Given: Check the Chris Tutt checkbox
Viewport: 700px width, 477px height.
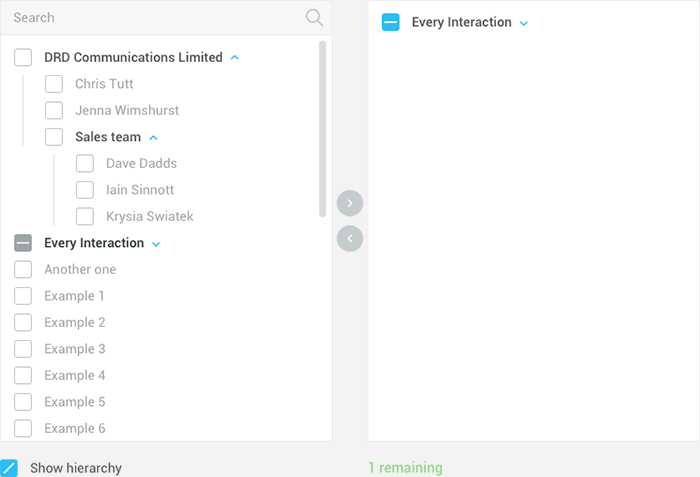Looking at the screenshot, I should (54, 84).
